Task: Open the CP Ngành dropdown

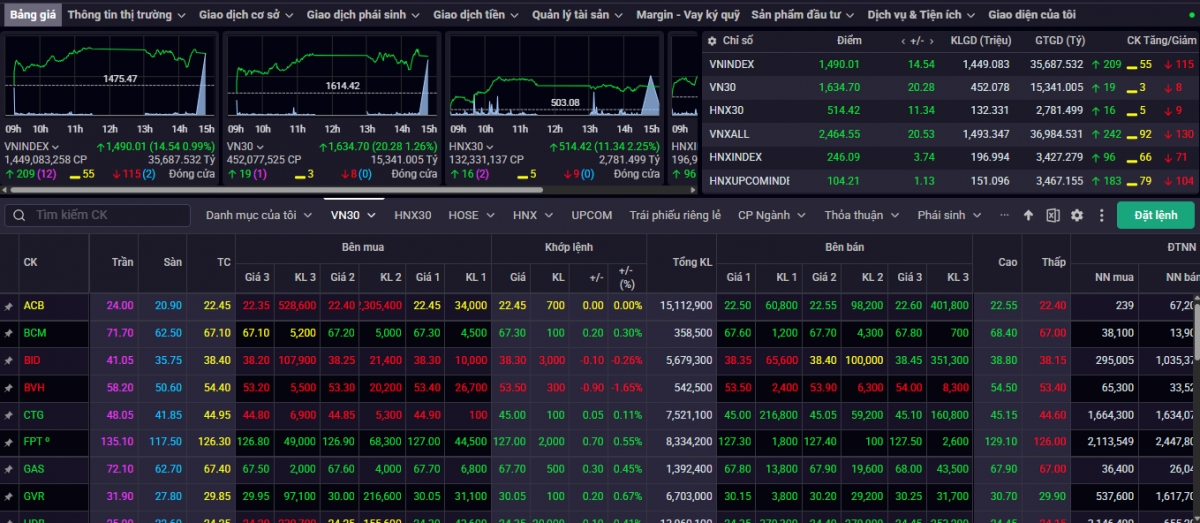Action: [771, 215]
